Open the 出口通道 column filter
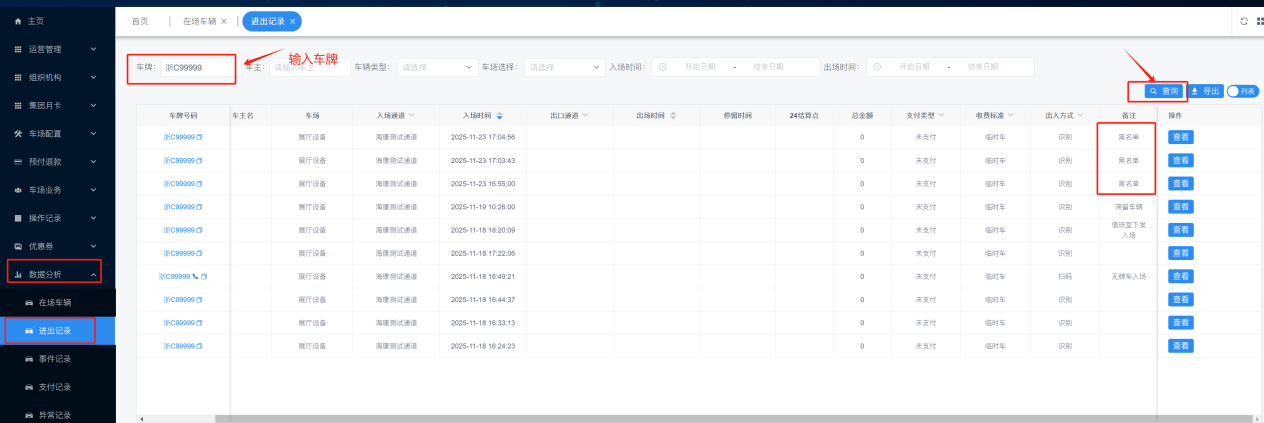Viewport: 1264px width, 423px height. pos(585,115)
